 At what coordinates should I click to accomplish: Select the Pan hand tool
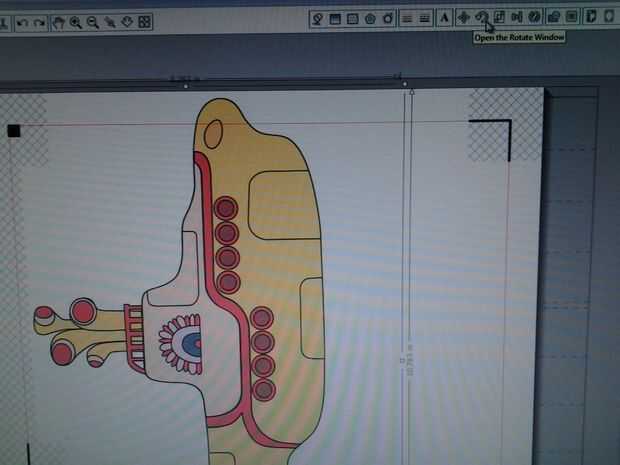(x=59, y=23)
